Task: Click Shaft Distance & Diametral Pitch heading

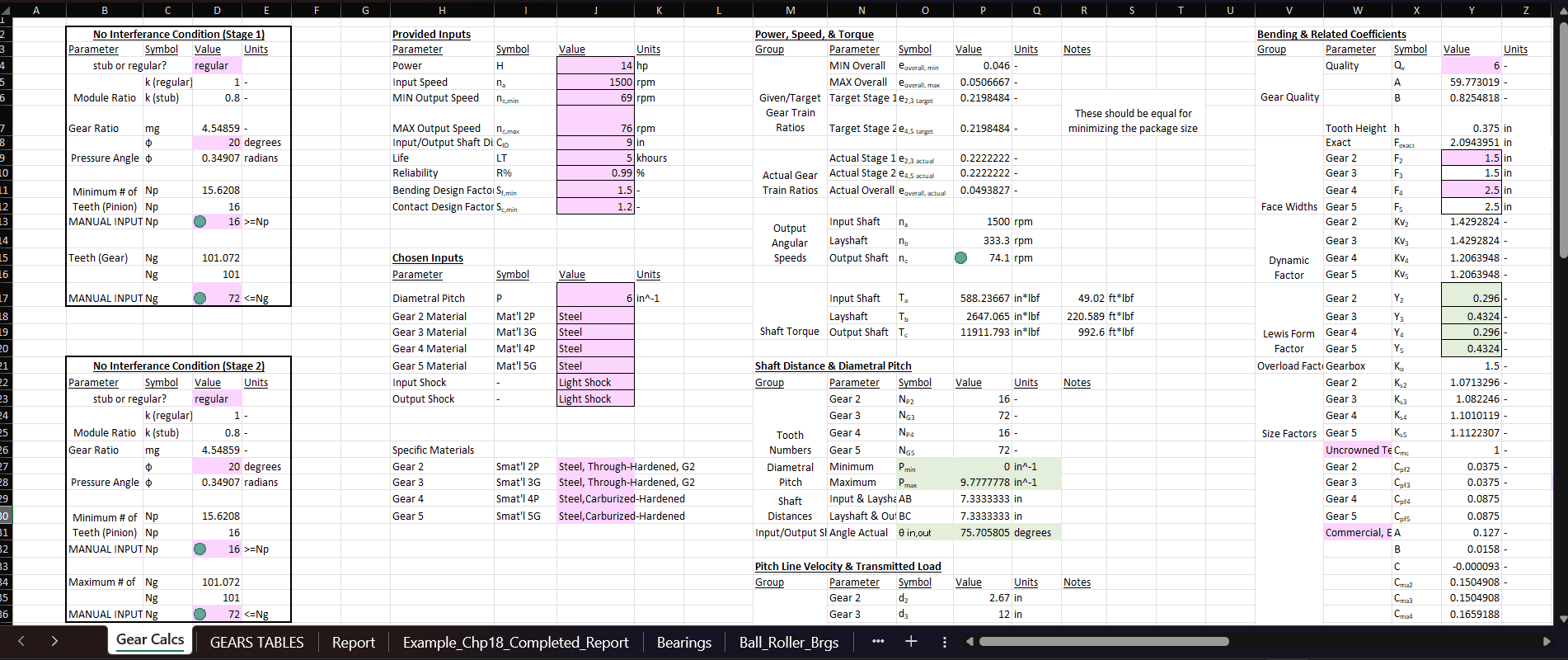Action: [x=833, y=365]
